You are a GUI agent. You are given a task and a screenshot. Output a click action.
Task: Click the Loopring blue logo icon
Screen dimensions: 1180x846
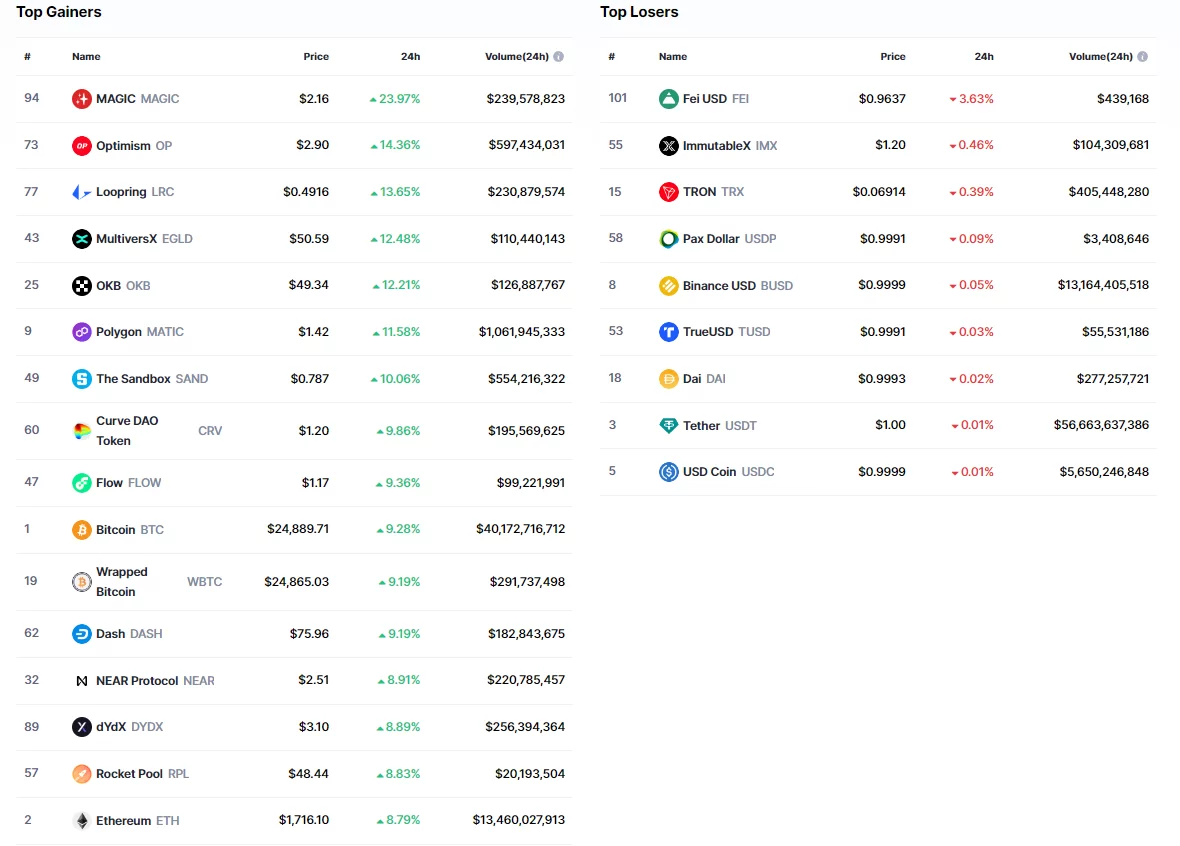click(82, 192)
